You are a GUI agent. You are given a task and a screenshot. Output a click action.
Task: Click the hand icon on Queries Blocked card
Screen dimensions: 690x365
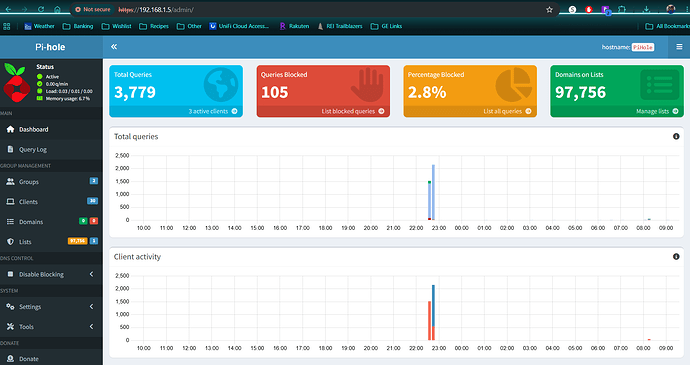tap(367, 85)
